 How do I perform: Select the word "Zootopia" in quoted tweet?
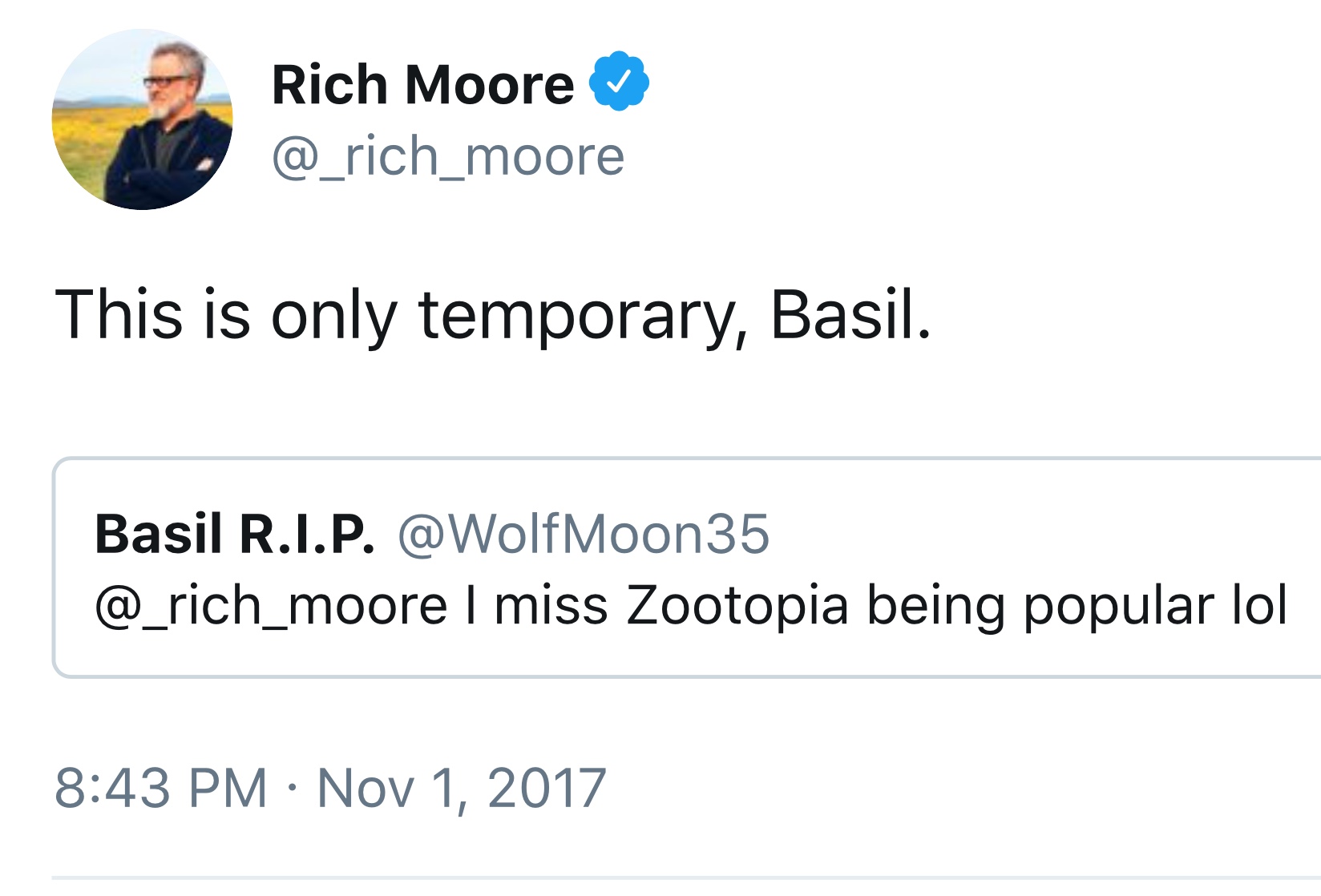click(737, 605)
